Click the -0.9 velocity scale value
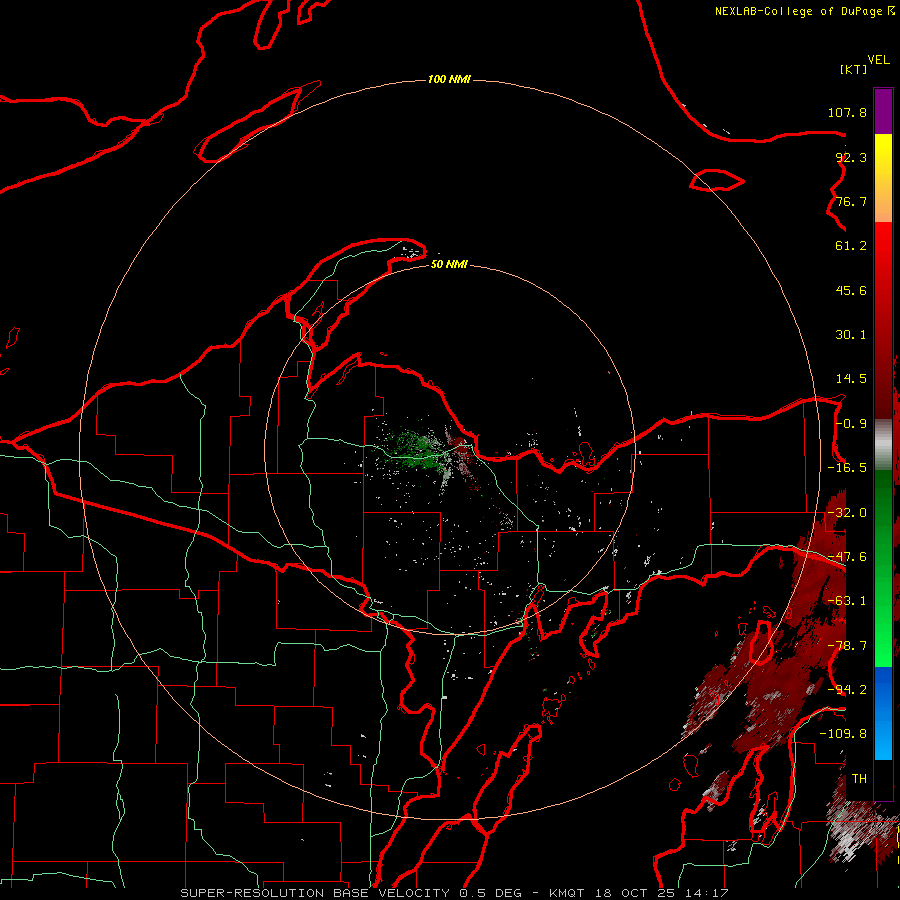This screenshot has width=900, height=900. click(x=851, y=424)
